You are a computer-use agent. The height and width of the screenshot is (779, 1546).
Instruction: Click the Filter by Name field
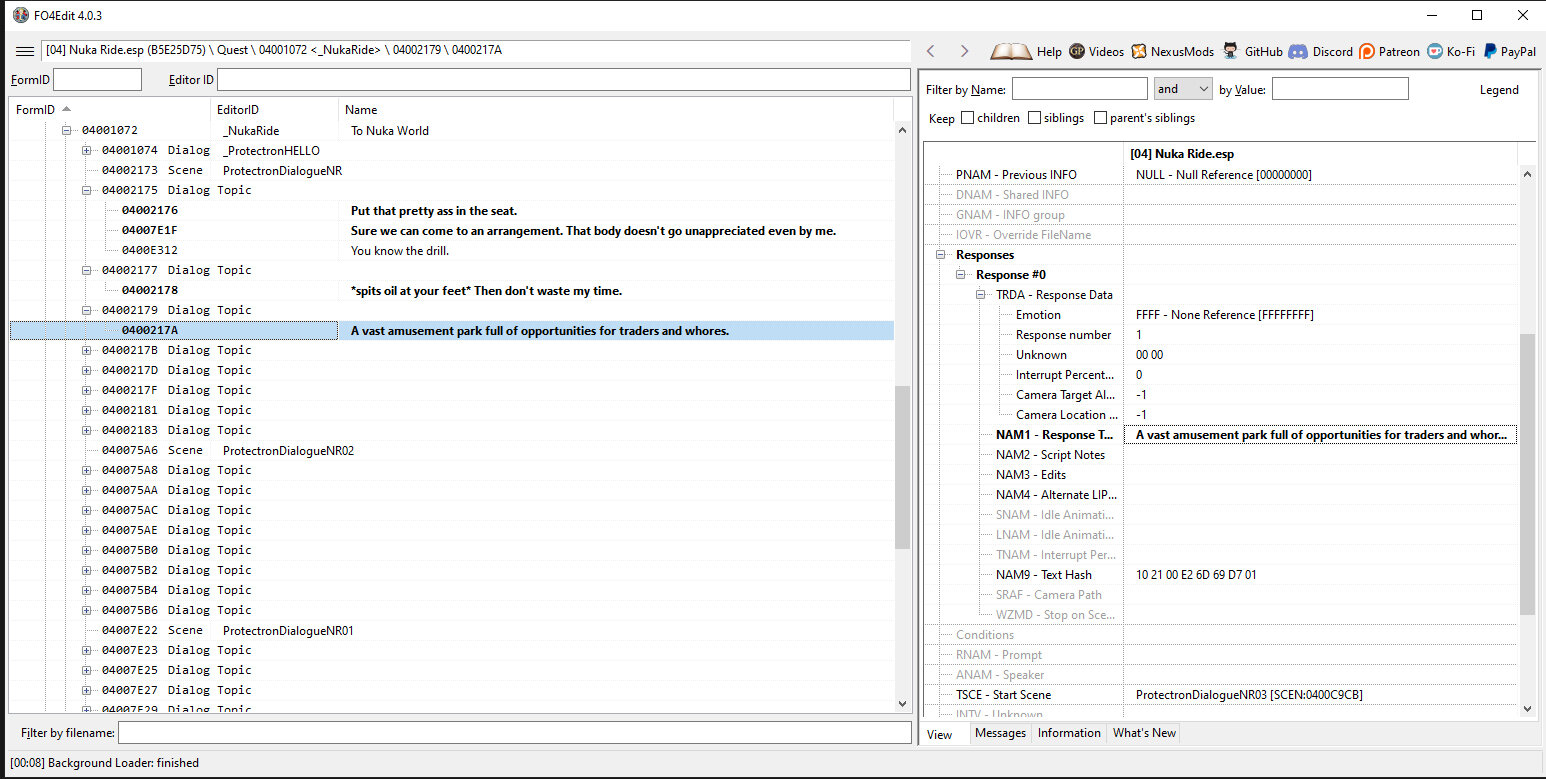pos(1080,89)
